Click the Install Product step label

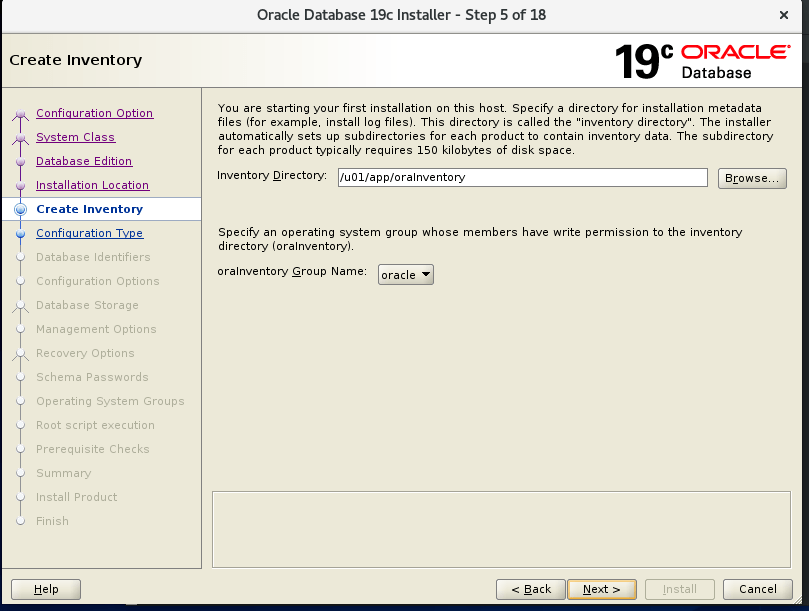tap(76, 497)
